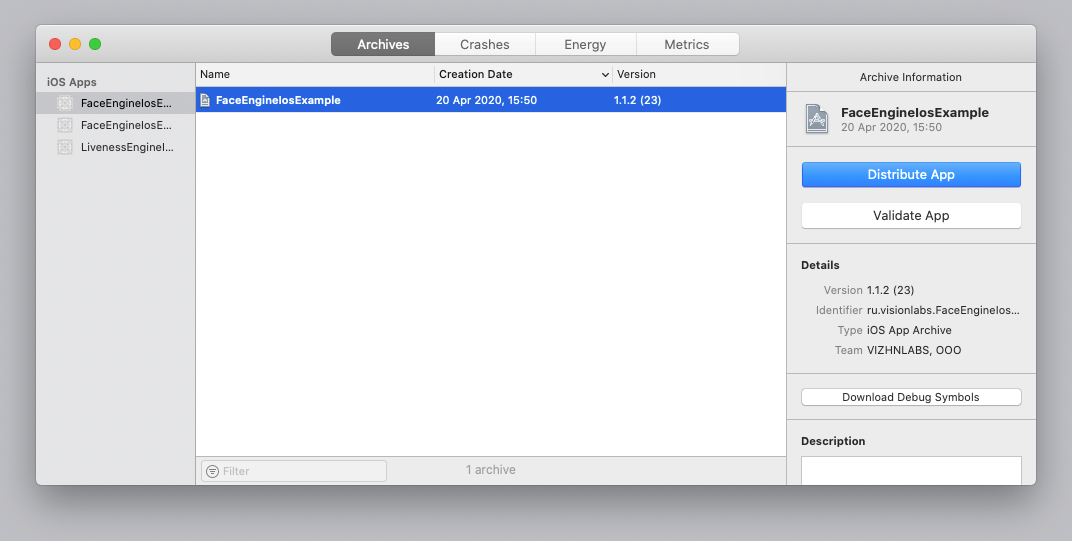The image size is (1072, 541).
Task: Open the Crashes tab
Action: 485,44
